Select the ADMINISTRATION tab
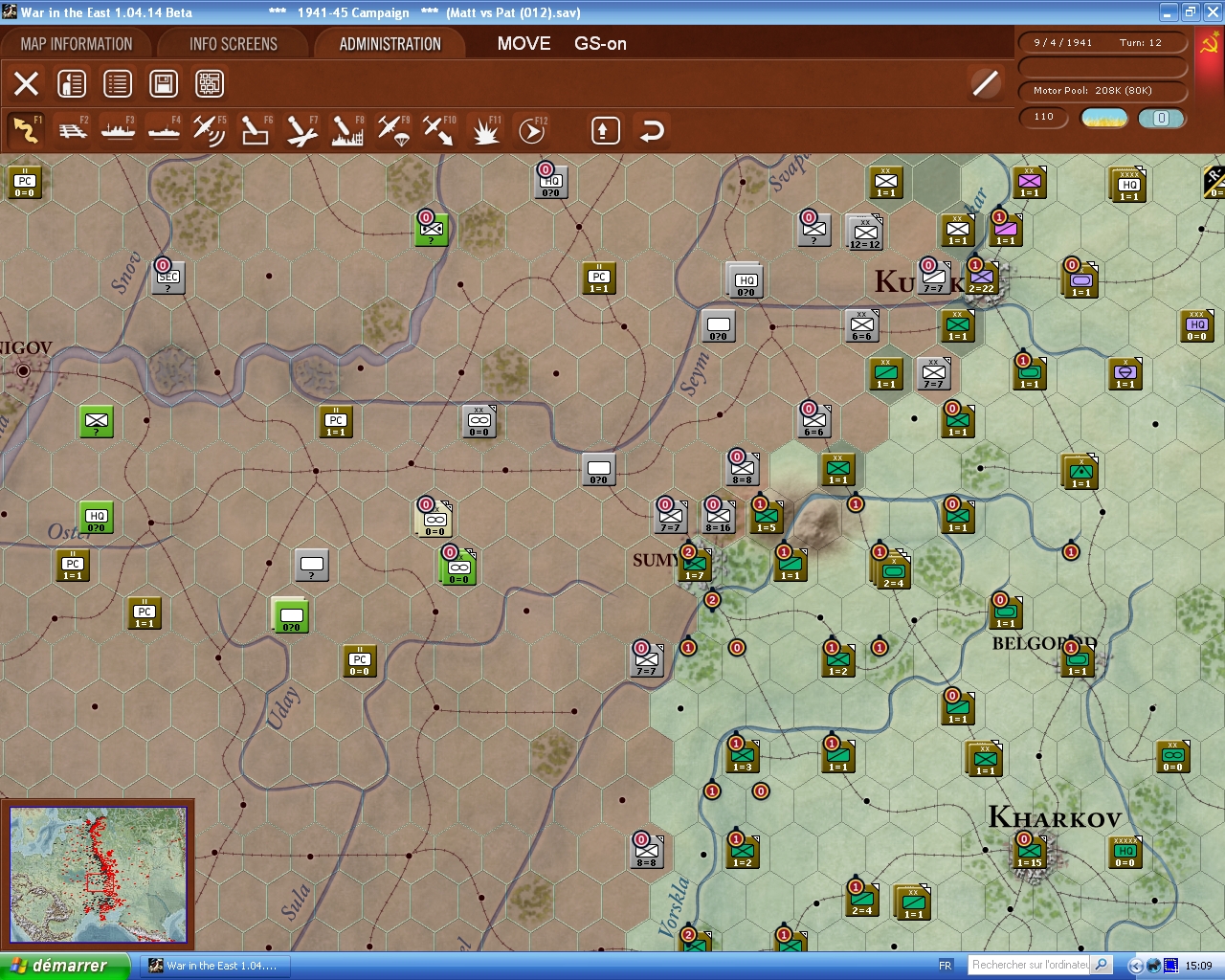Viewport: 1225px width, 980px height. pos(390,44)
